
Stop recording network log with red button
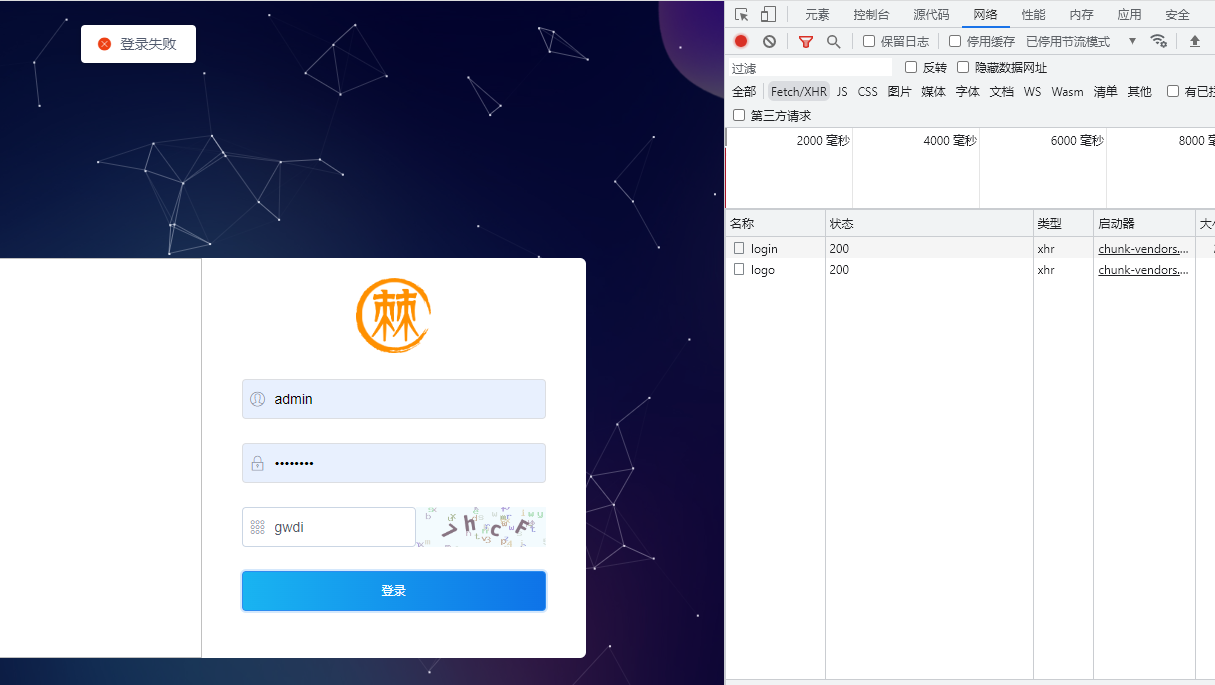741,41
